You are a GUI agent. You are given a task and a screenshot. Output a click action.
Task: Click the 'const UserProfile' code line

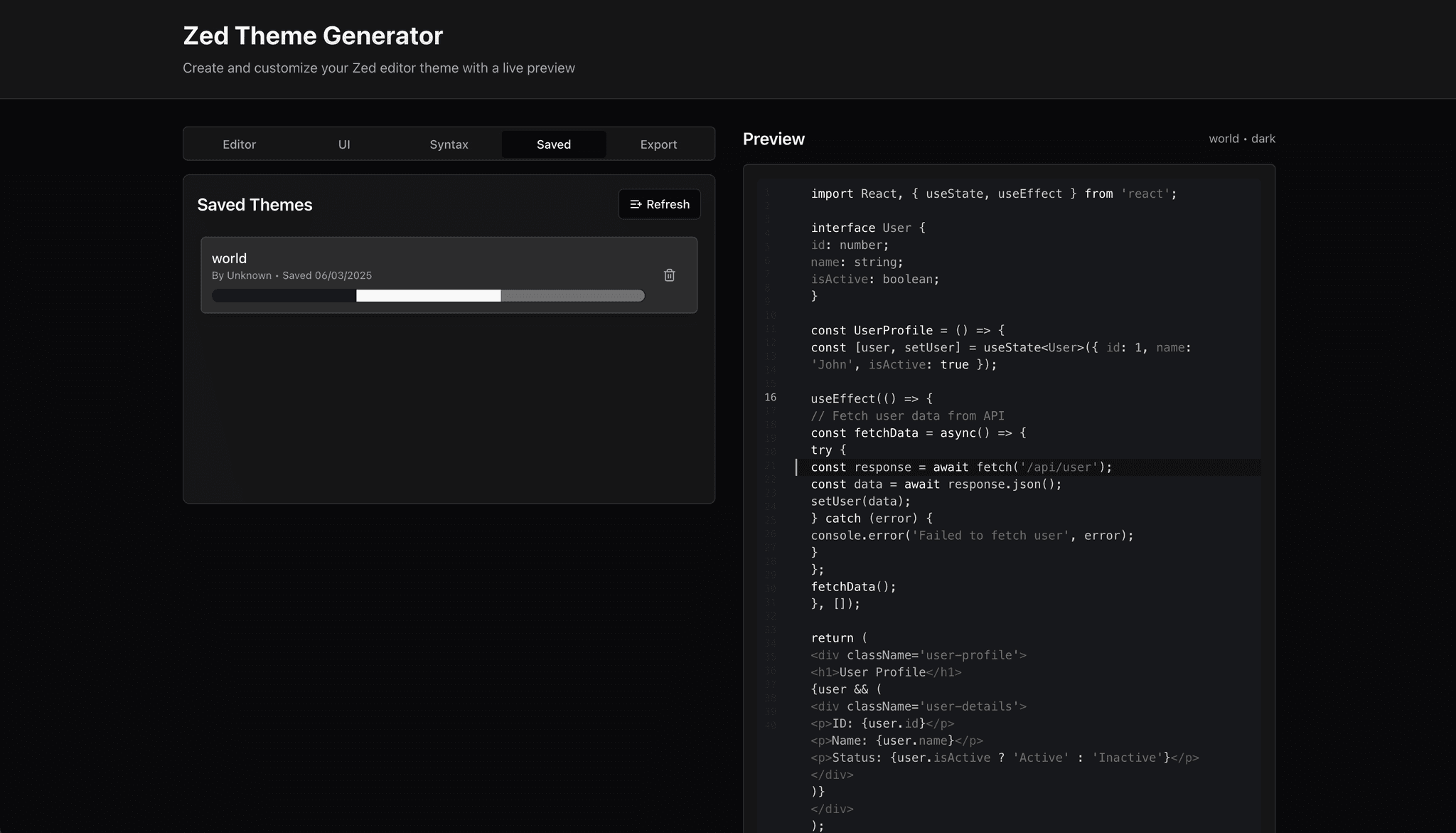[x=908, y=330]
